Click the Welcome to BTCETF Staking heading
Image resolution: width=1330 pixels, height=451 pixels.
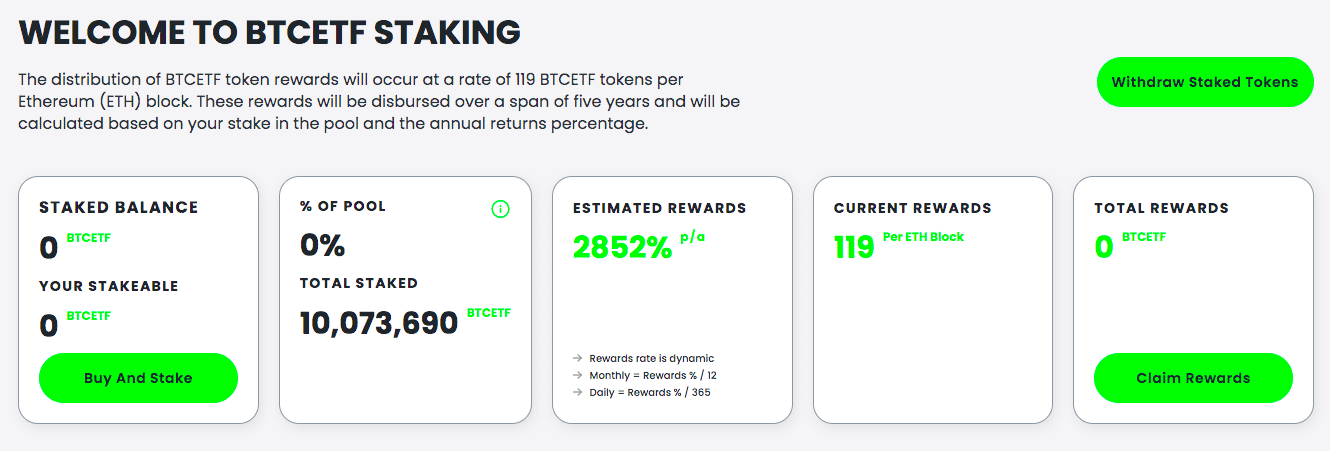[270, 32]
